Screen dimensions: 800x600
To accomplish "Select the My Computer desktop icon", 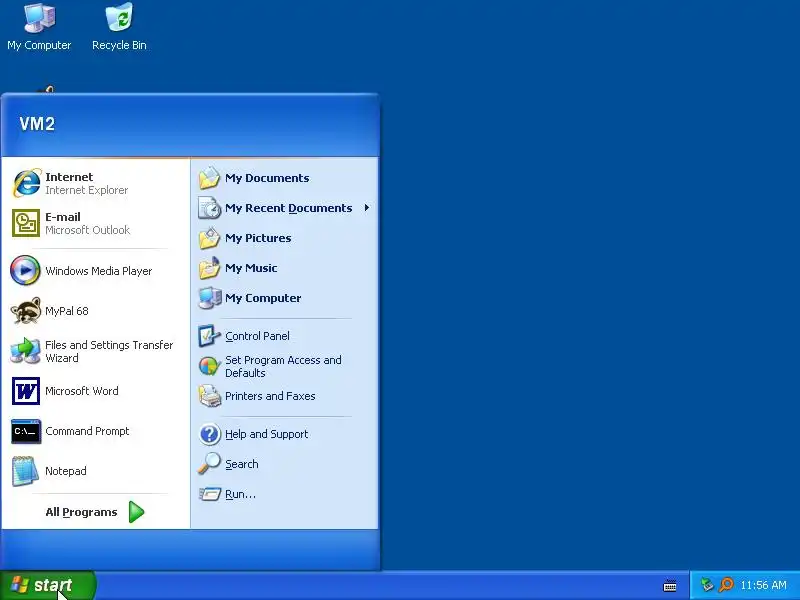I will click(39, 17).
